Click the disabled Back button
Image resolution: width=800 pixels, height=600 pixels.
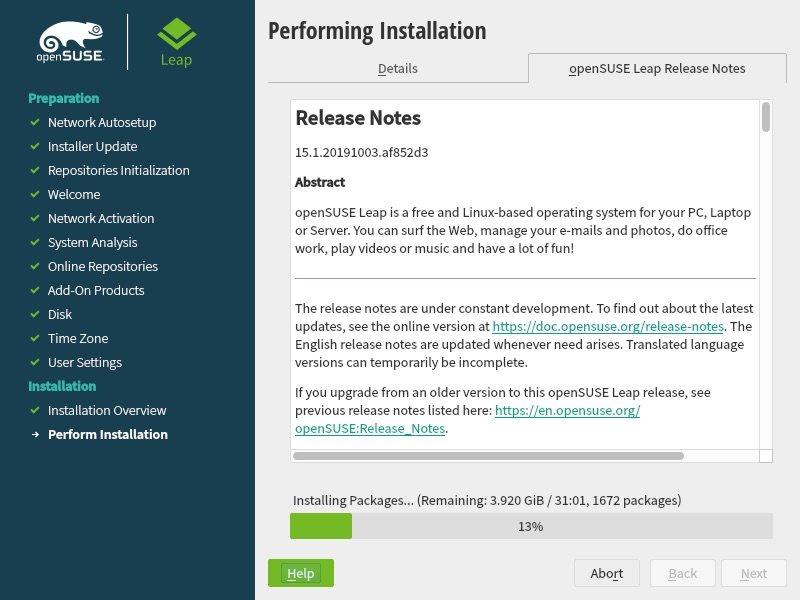coord(683,573)
